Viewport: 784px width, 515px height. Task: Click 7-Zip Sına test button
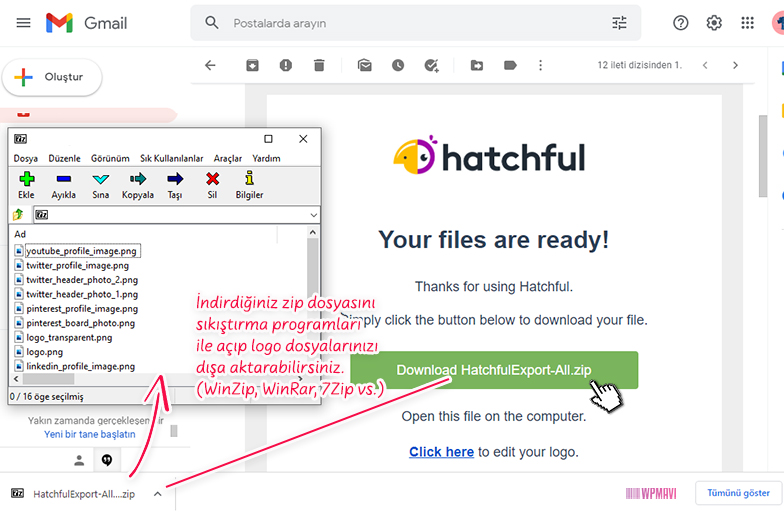100,185
